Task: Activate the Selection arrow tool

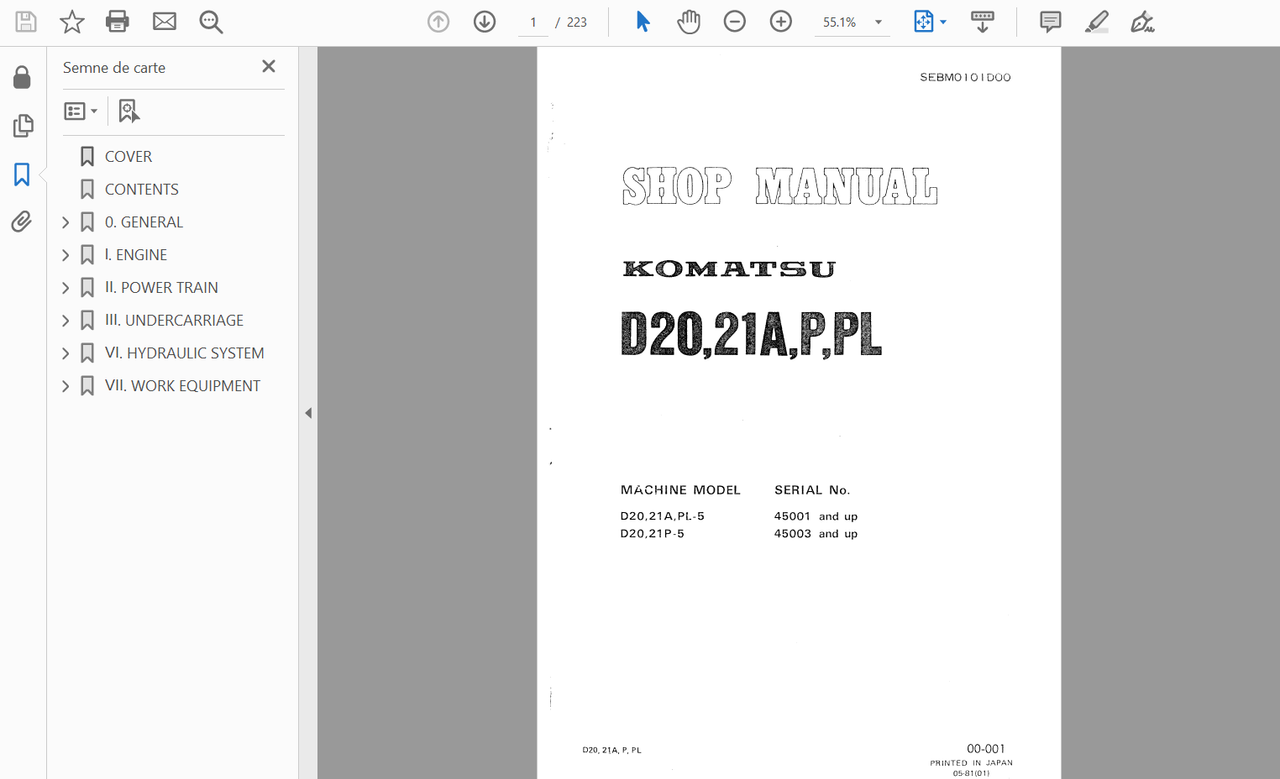Action: (643, 22)
